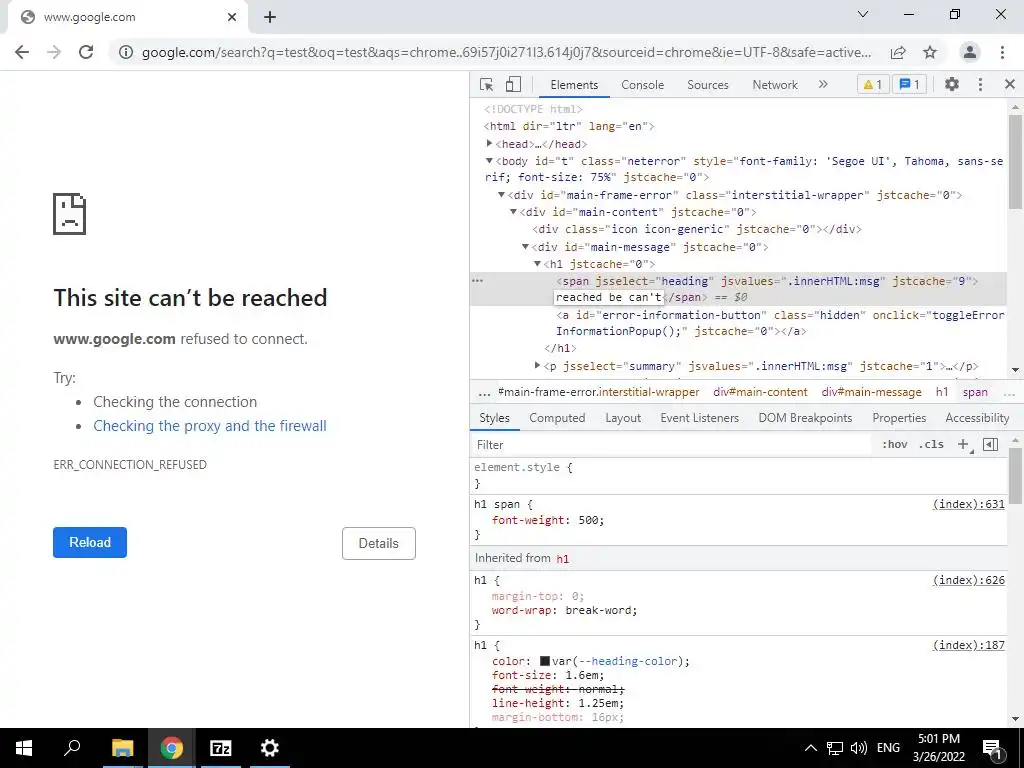Screen dimensions: 1024x768
Task: Open the (index):187 source link
Action: pos(968,645)
